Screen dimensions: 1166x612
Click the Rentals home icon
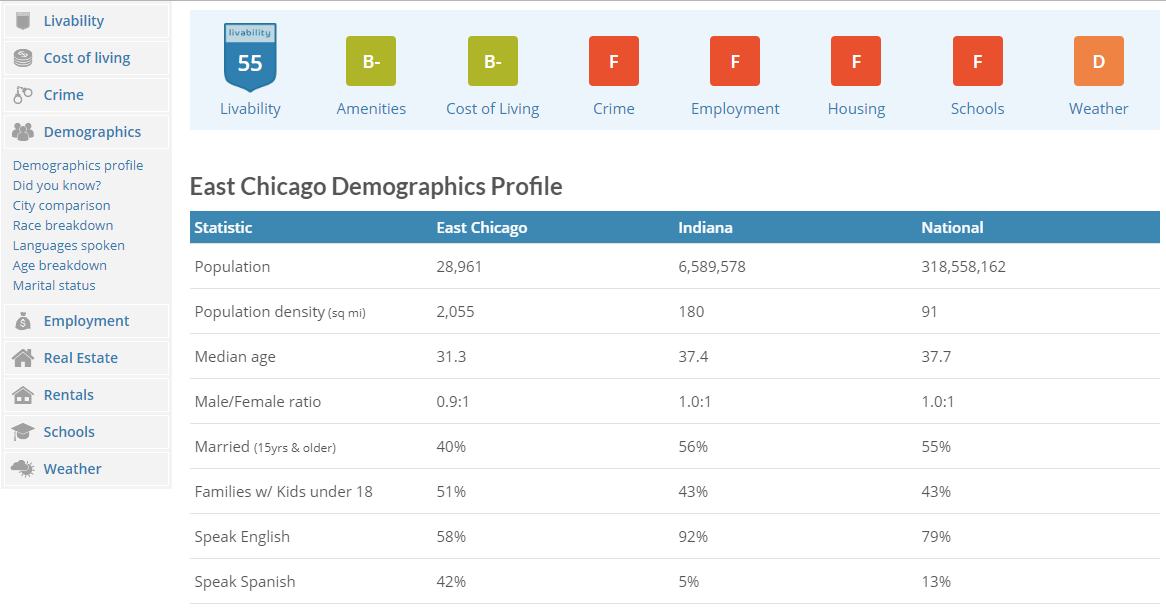pos(23,395)
